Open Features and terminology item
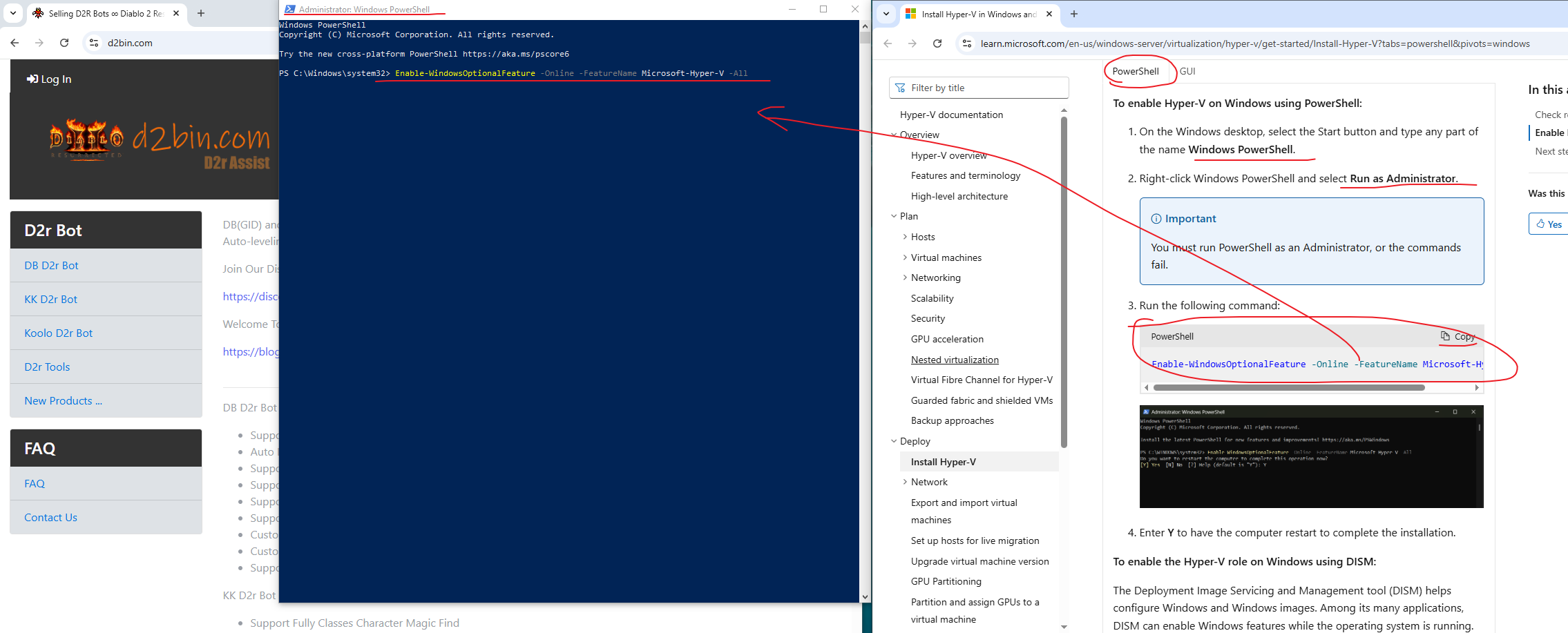The image size is (1568, 633). [965, 175]
